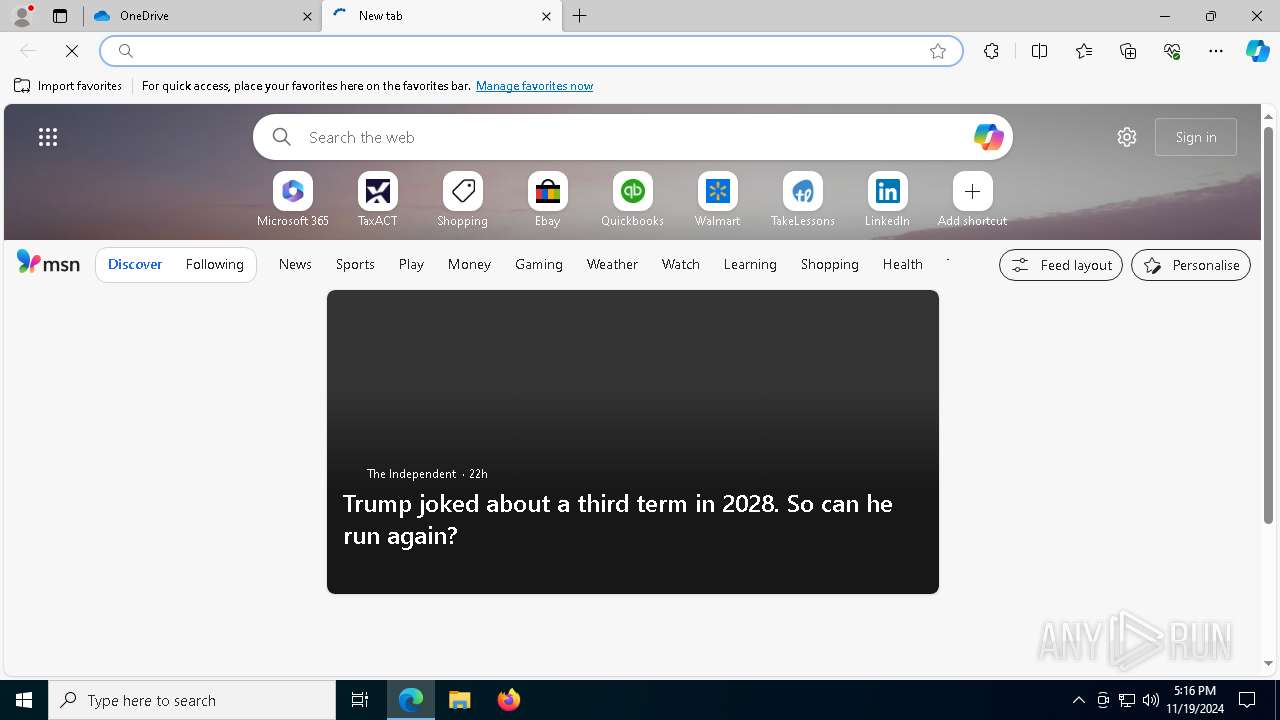Open Task View on taskbar
The image size is (1280, 720).
coord(360,700)
